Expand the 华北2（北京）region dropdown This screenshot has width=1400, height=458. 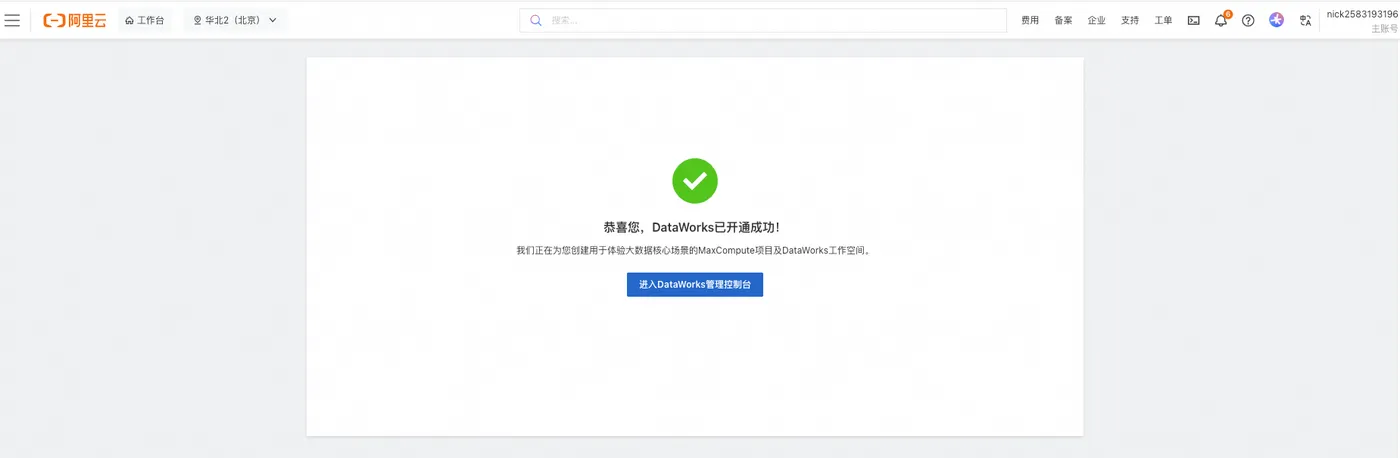click(235, 20)
